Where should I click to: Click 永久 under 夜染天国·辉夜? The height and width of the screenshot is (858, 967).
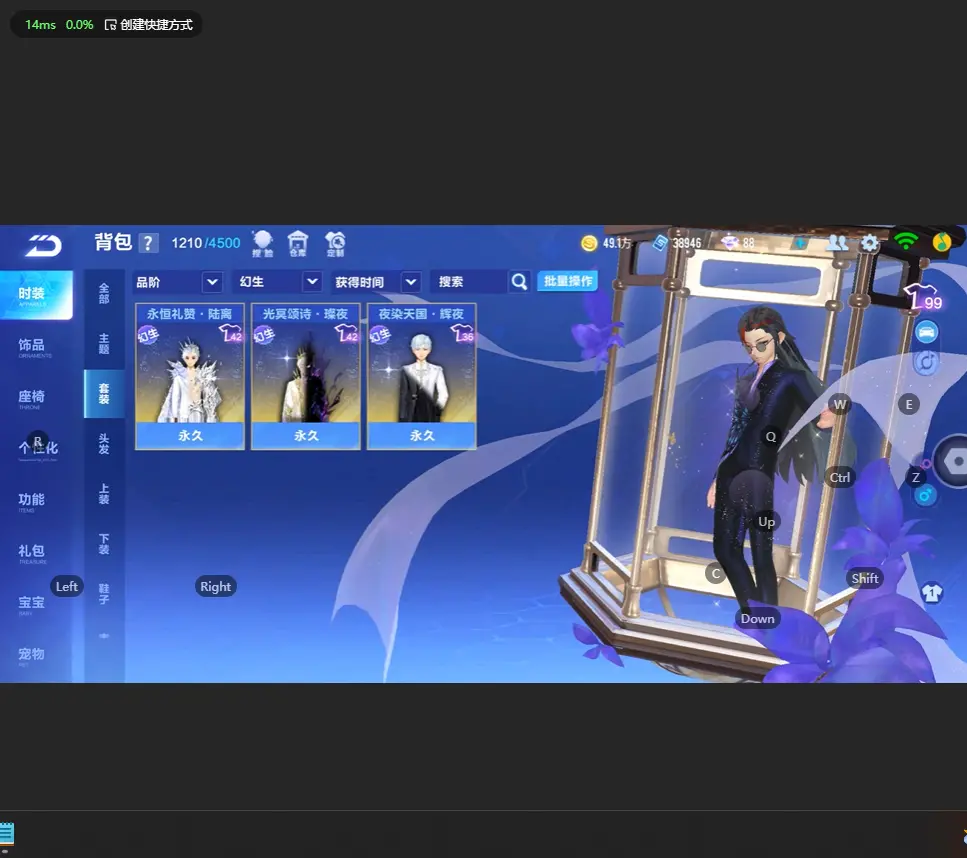pyautogui.click(x=422, y=435)
